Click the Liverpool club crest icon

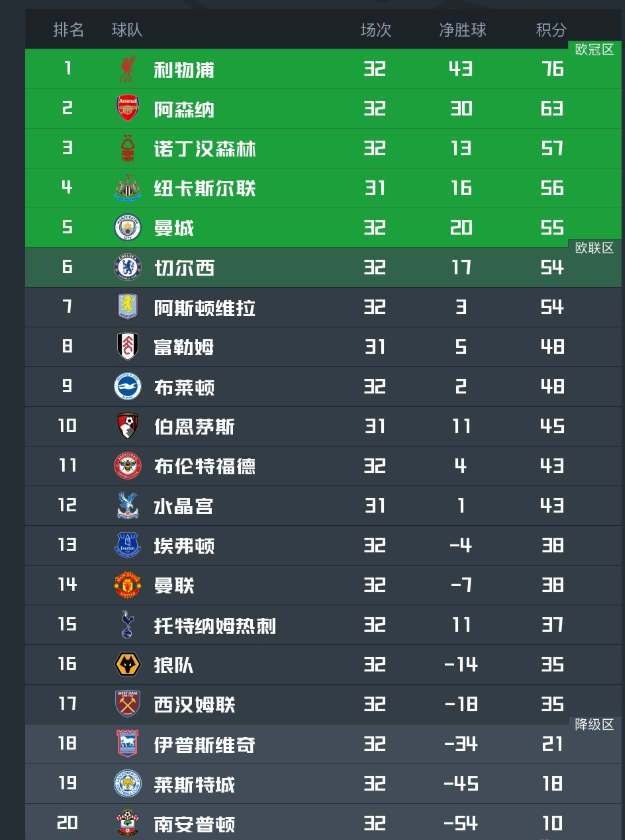127,69
